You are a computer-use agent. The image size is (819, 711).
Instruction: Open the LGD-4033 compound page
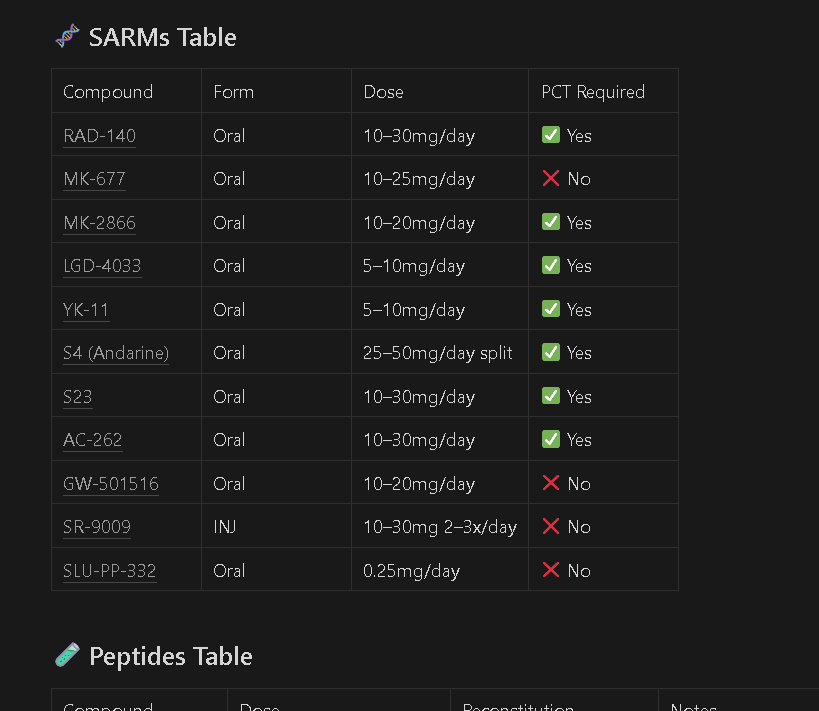pos(102,266)
